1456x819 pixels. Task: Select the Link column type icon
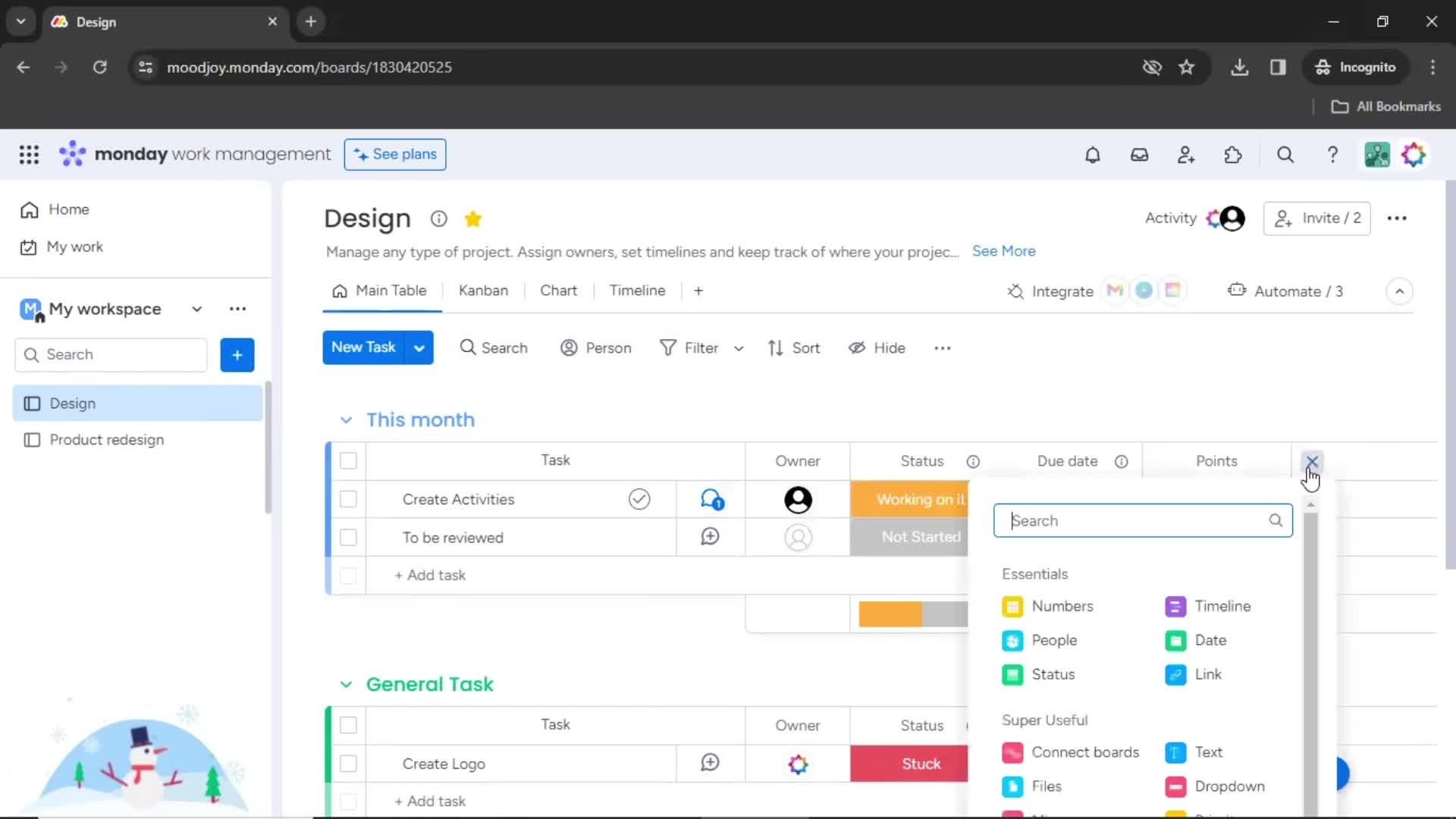point(1175,674)
